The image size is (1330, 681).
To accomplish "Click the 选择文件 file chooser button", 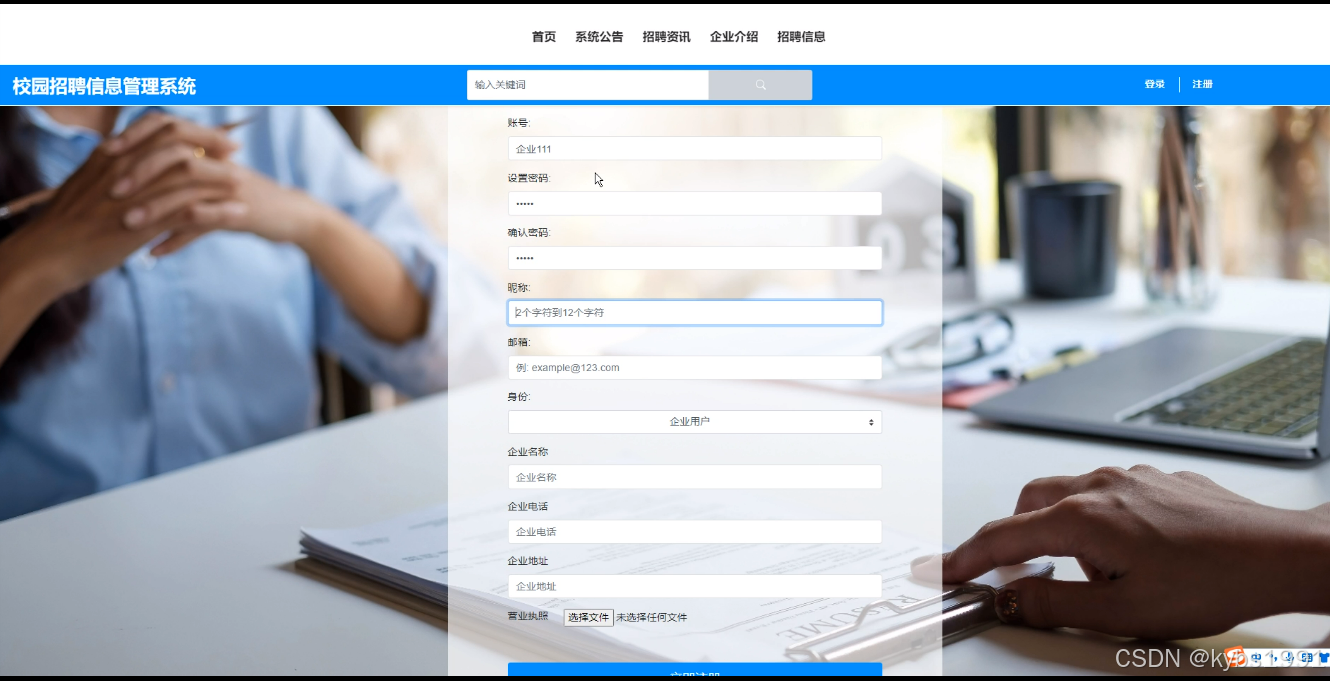I will (588, 618).
